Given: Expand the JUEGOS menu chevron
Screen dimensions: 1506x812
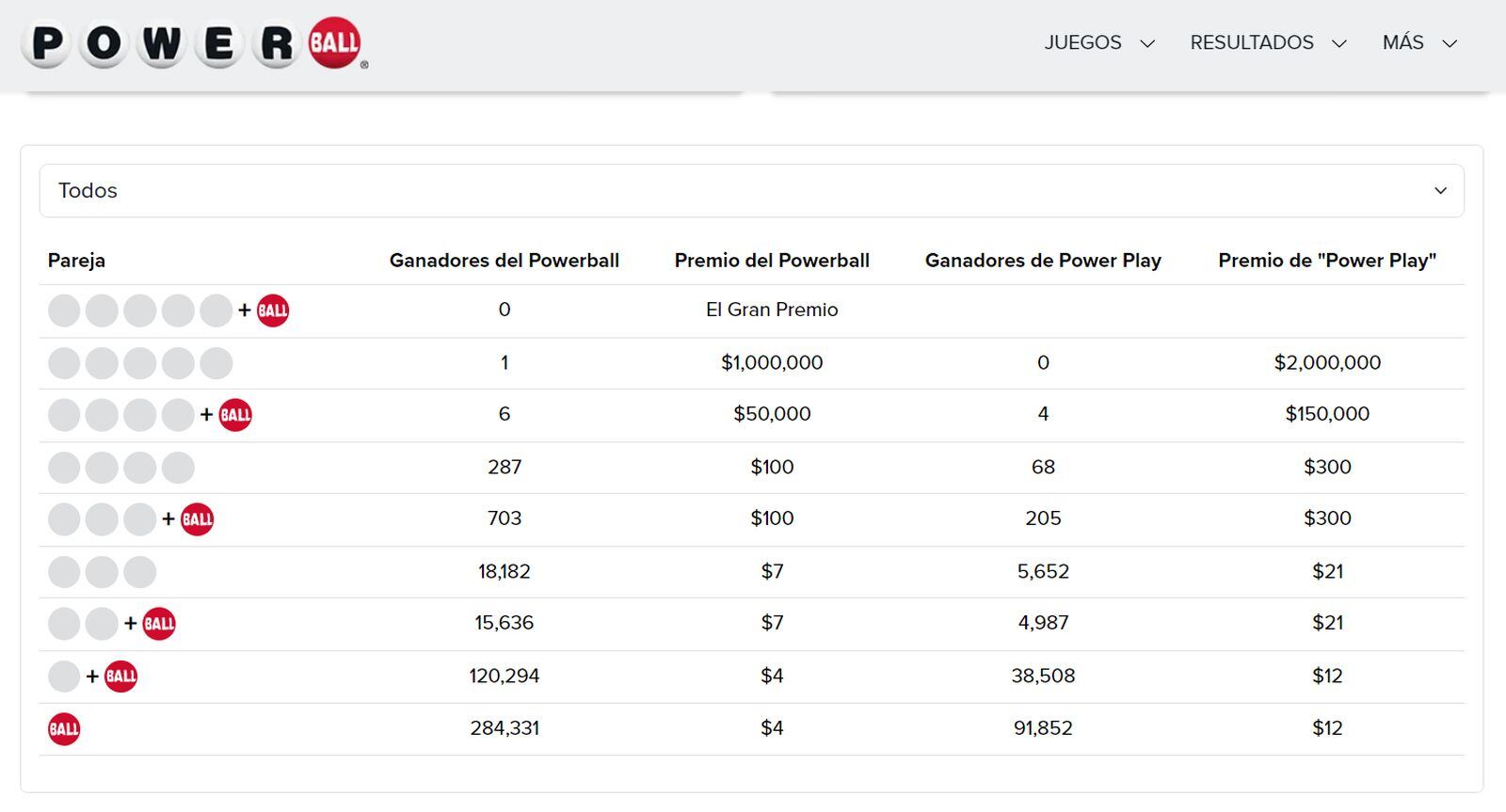Looking at the screenshot, I should (1147, 43).
